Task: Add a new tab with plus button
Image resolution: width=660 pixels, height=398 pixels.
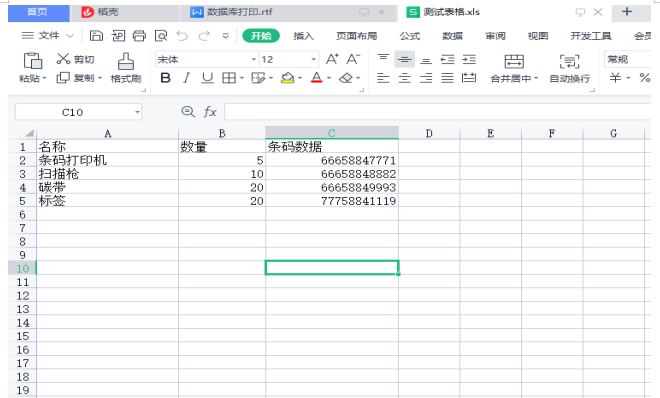Action: tap(627, 12)
